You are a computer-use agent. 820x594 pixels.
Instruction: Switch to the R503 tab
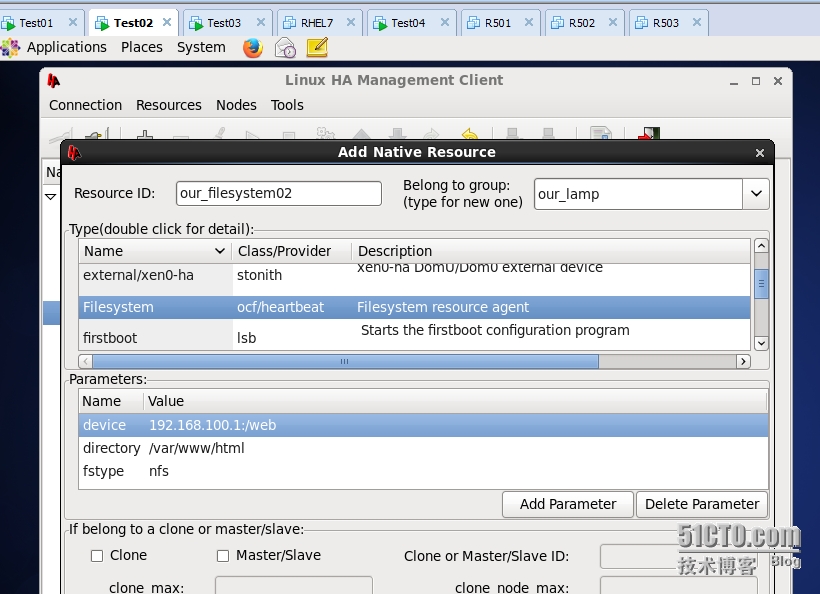pyautogui.click(x=666, y=23)
